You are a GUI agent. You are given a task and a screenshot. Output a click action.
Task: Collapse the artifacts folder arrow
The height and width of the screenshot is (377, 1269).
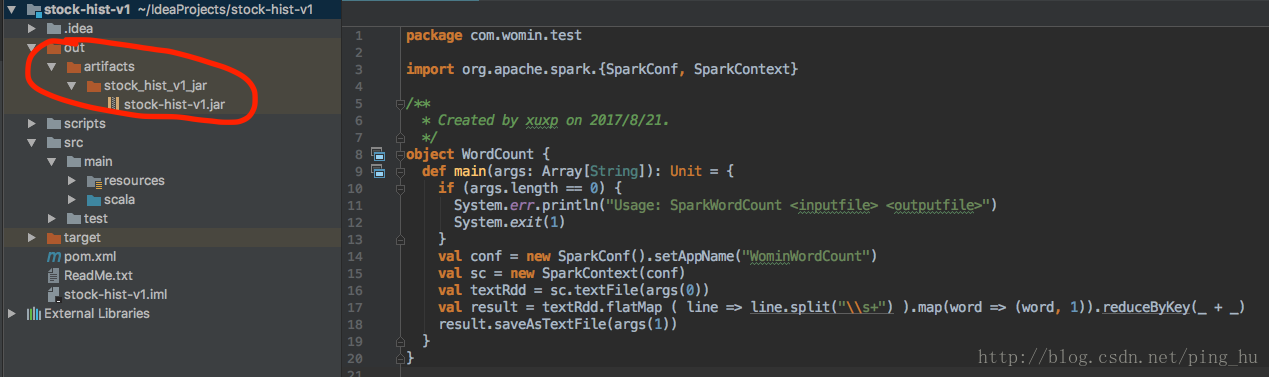click(51, 66)
